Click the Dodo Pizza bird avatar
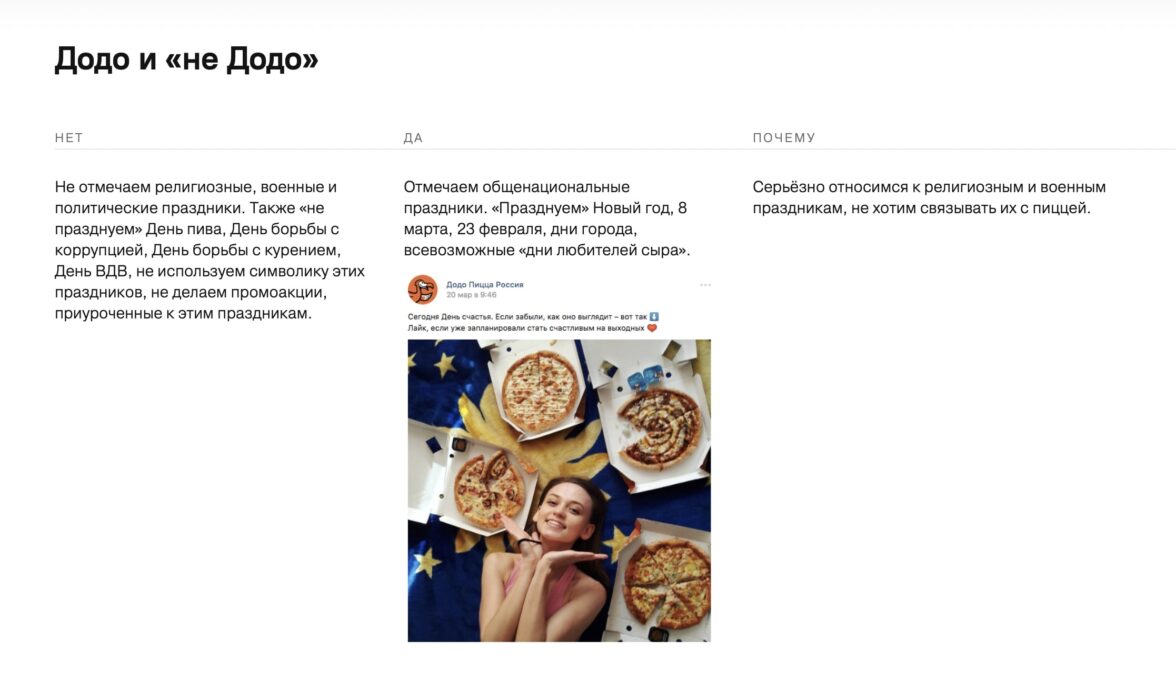1176x678 pixels. 422,290
